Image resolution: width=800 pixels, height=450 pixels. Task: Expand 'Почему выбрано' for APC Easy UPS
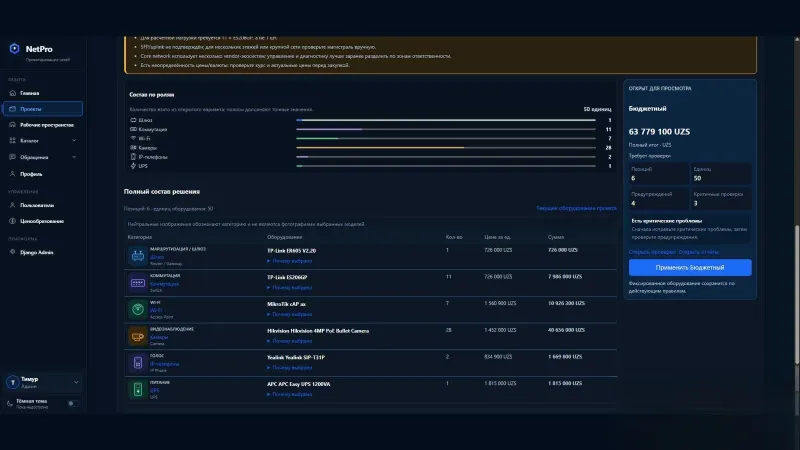tap(289, 394)
